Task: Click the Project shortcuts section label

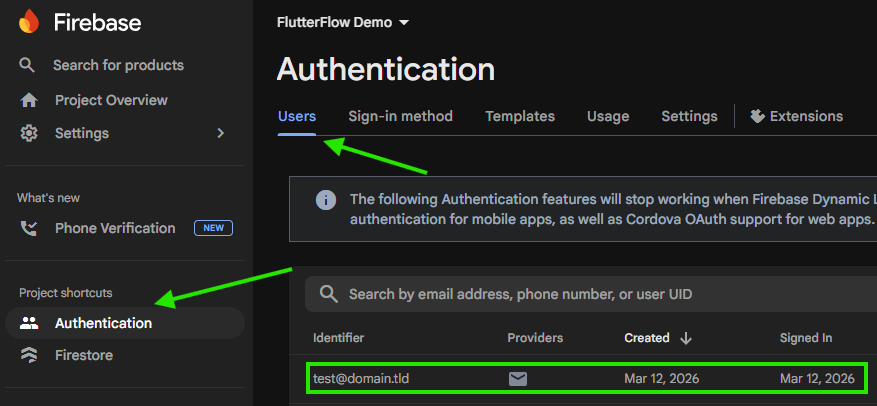Action: click(65, 293)
